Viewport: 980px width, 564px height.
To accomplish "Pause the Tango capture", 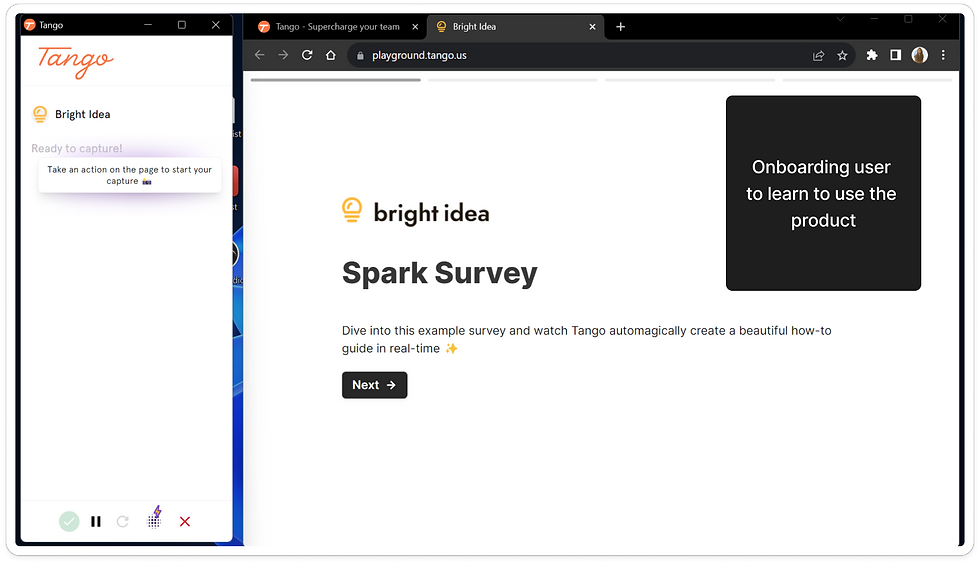I will [x=96, y=521].
